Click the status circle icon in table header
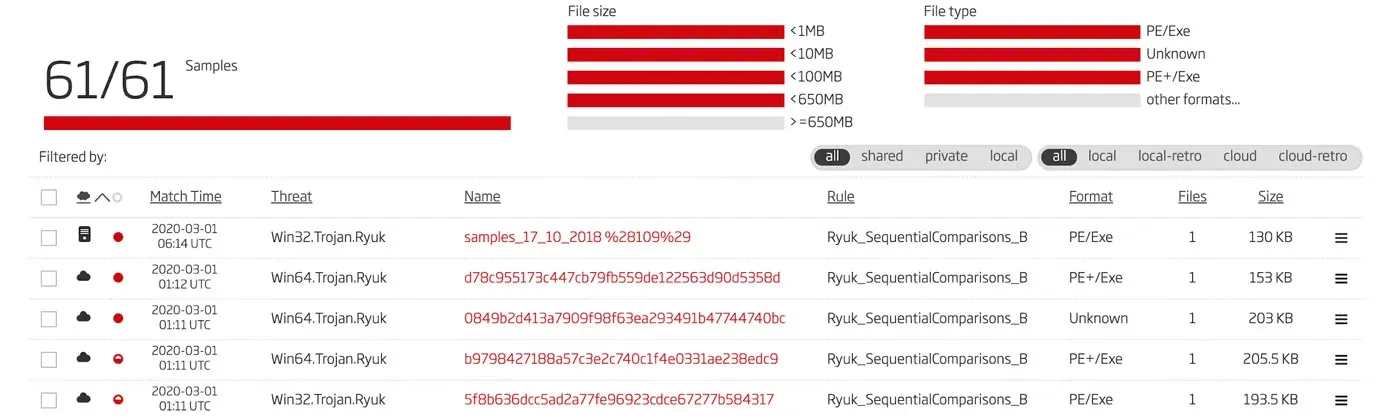Viewport: 1400px width, 419px height. (117, 197)
